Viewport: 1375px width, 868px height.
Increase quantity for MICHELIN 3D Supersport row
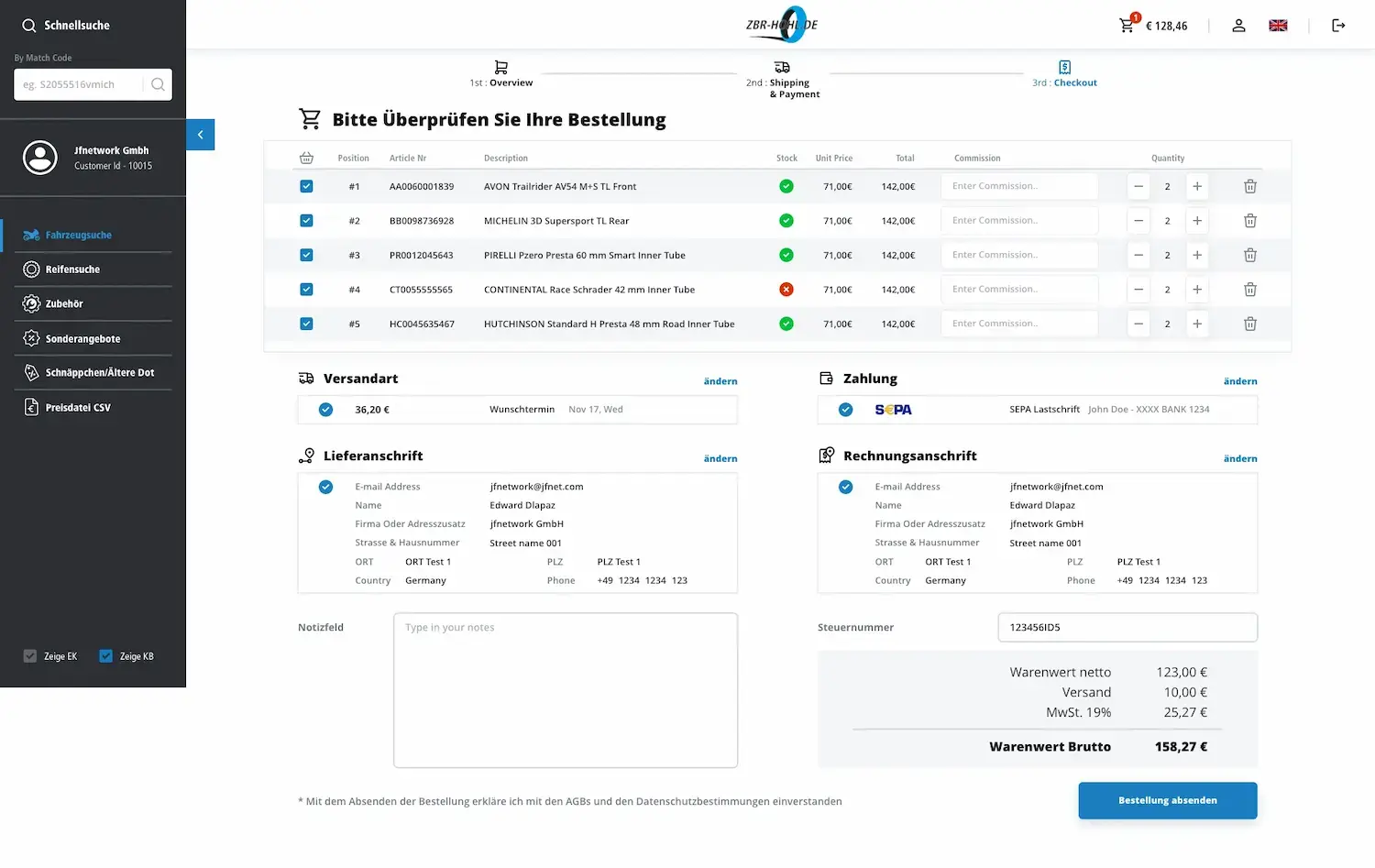coord(1196,221)
